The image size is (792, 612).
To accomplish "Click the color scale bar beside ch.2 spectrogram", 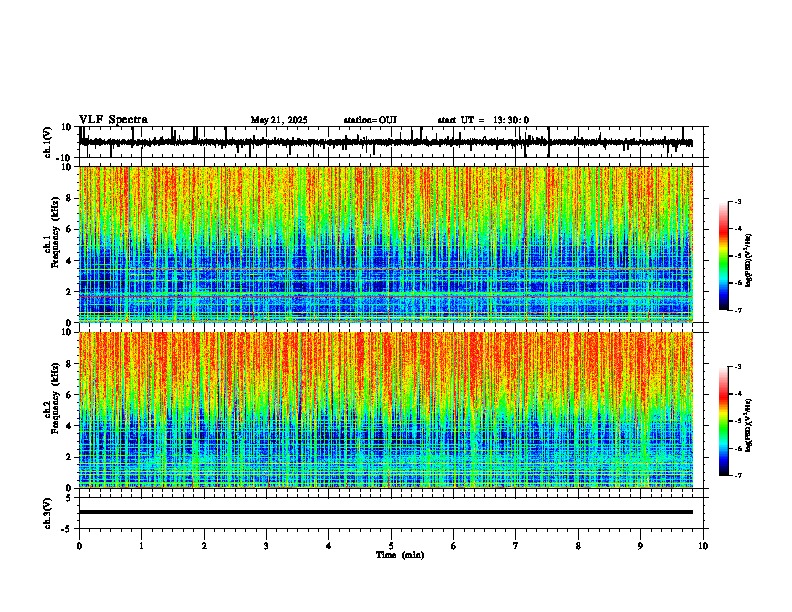I will [724, 421].
